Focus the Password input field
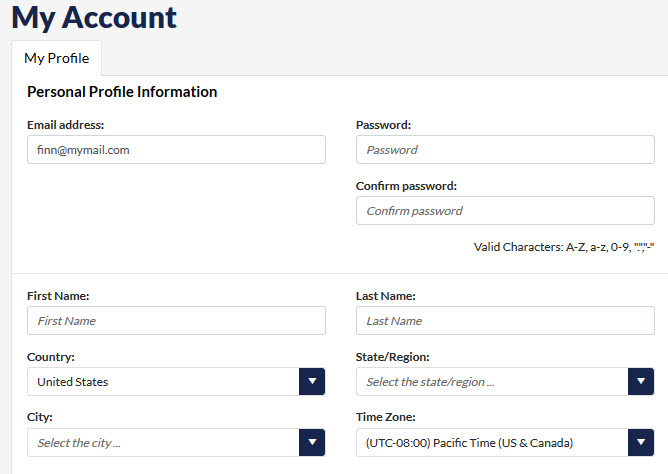The height and width of the screenshot is (474, 668). (x=505, y=150)
